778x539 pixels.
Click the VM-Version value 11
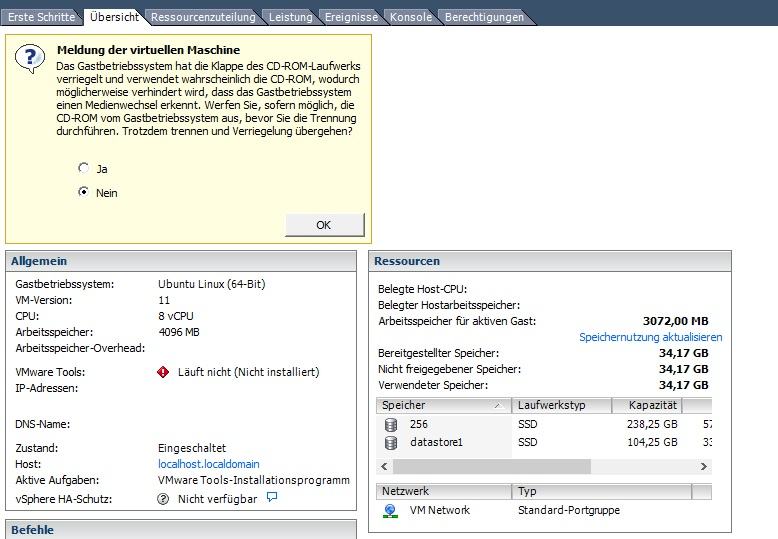tap(164, 300)
